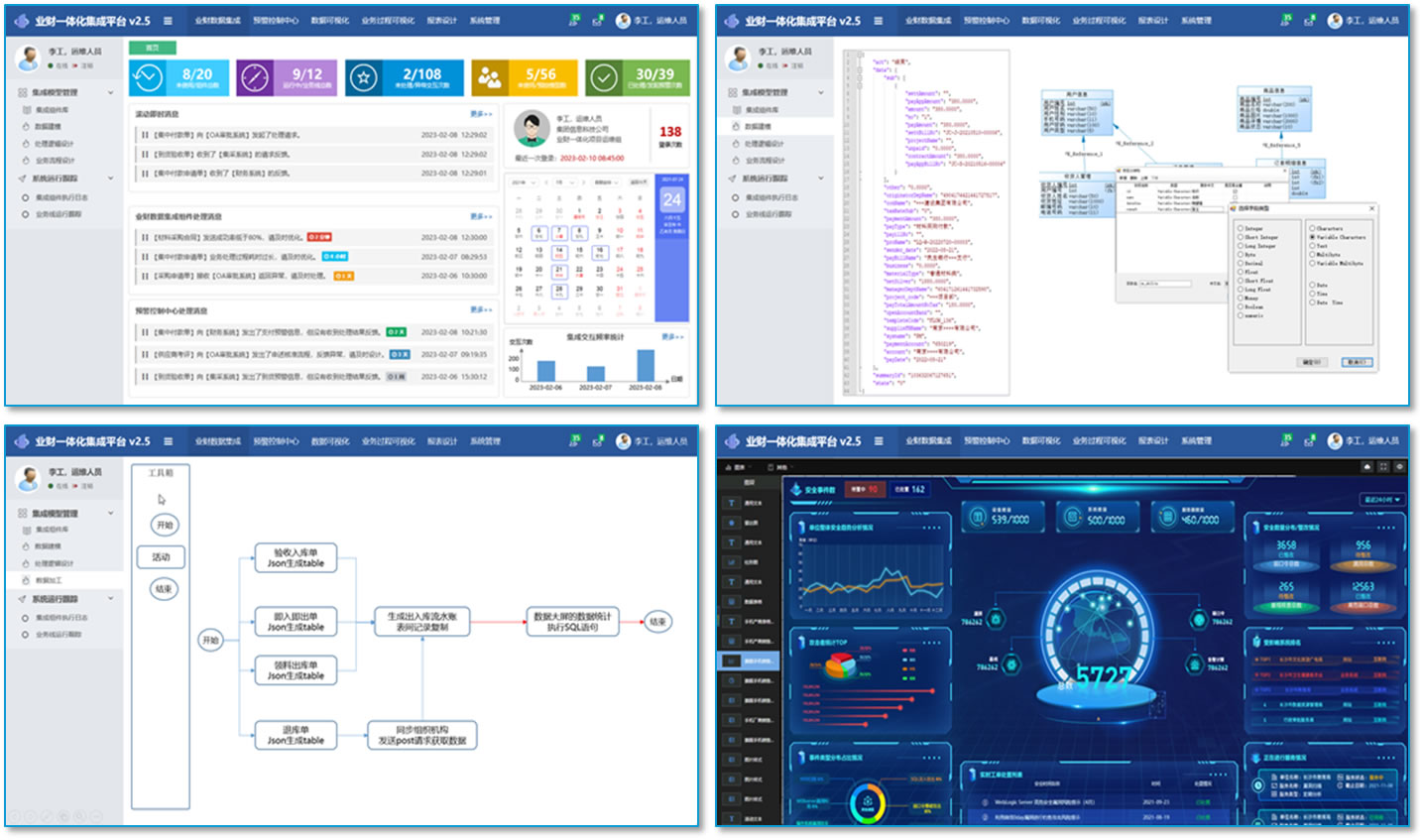Select the Characters radio button
Image resolution: width=1423 pixels, height=840 pixels.
point(1311,228)
